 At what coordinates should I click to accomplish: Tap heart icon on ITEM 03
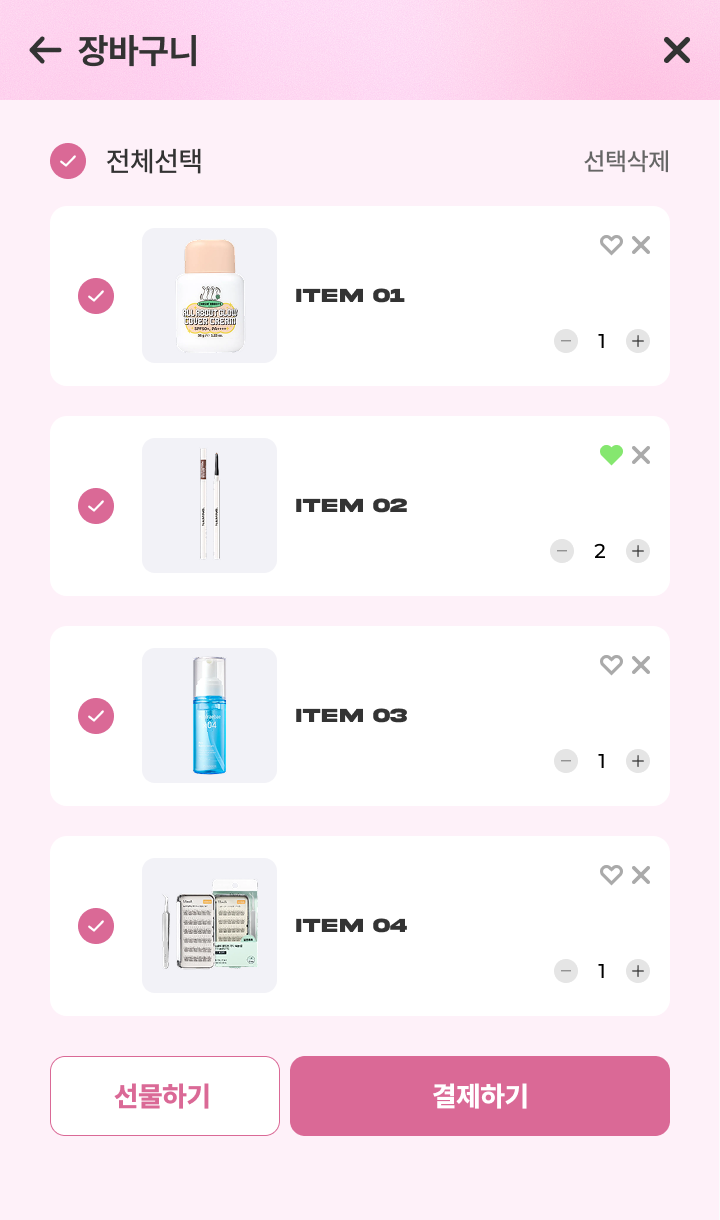point(611,665)
